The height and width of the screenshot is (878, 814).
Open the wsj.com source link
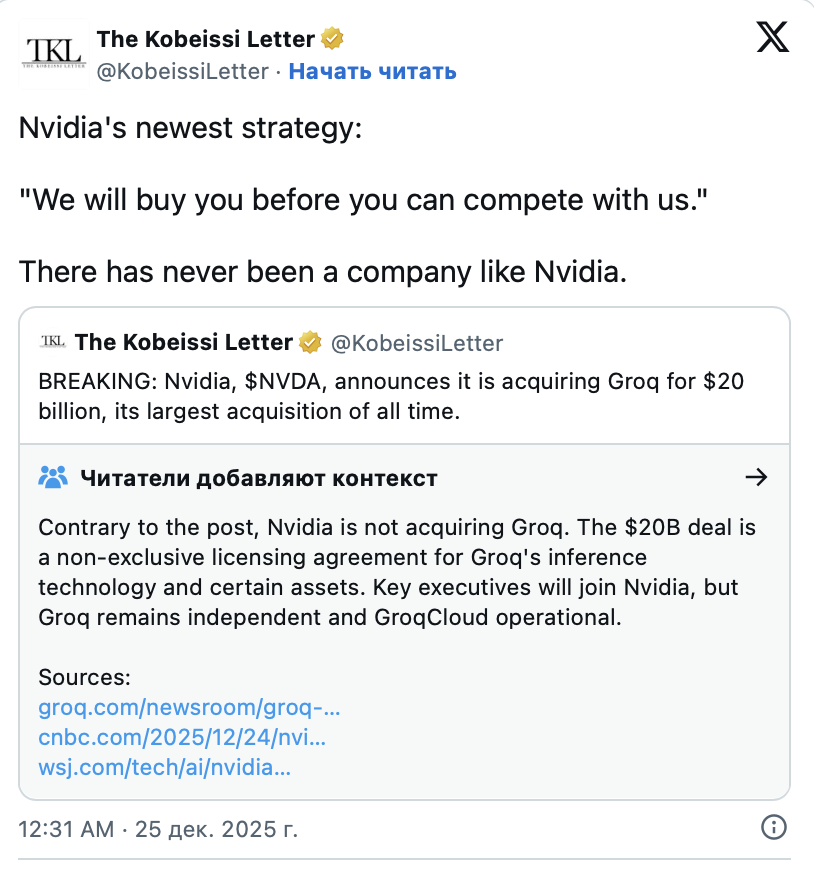[165, 768]
